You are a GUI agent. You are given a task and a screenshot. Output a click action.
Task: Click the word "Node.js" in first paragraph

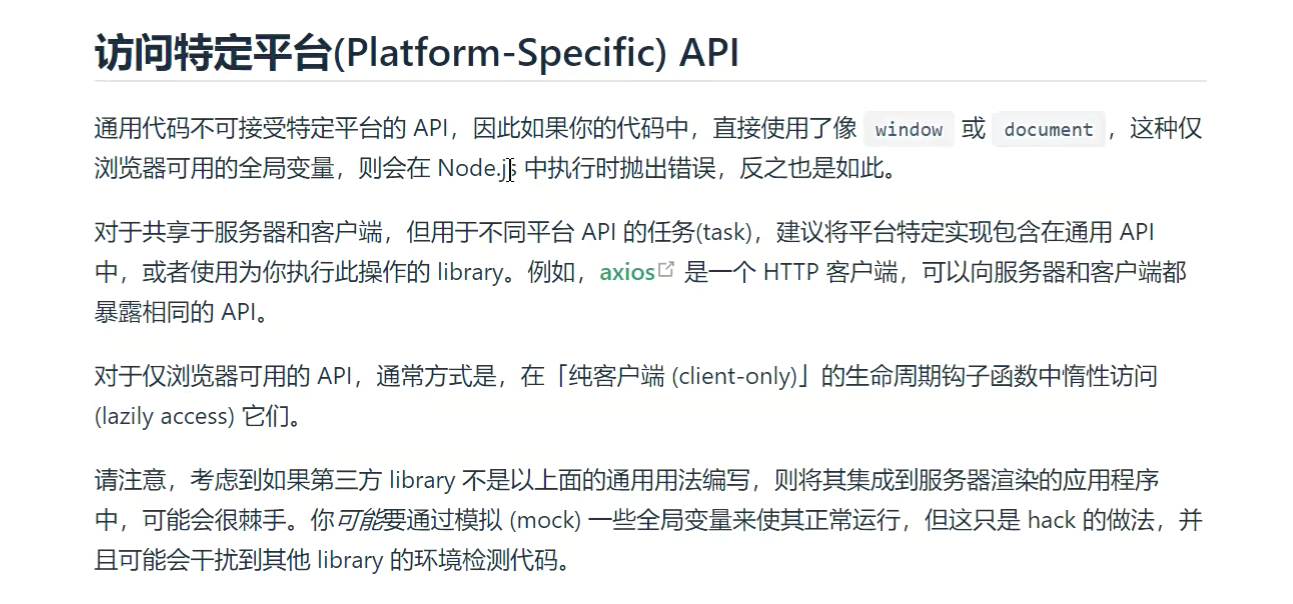[x=476, y=169]
